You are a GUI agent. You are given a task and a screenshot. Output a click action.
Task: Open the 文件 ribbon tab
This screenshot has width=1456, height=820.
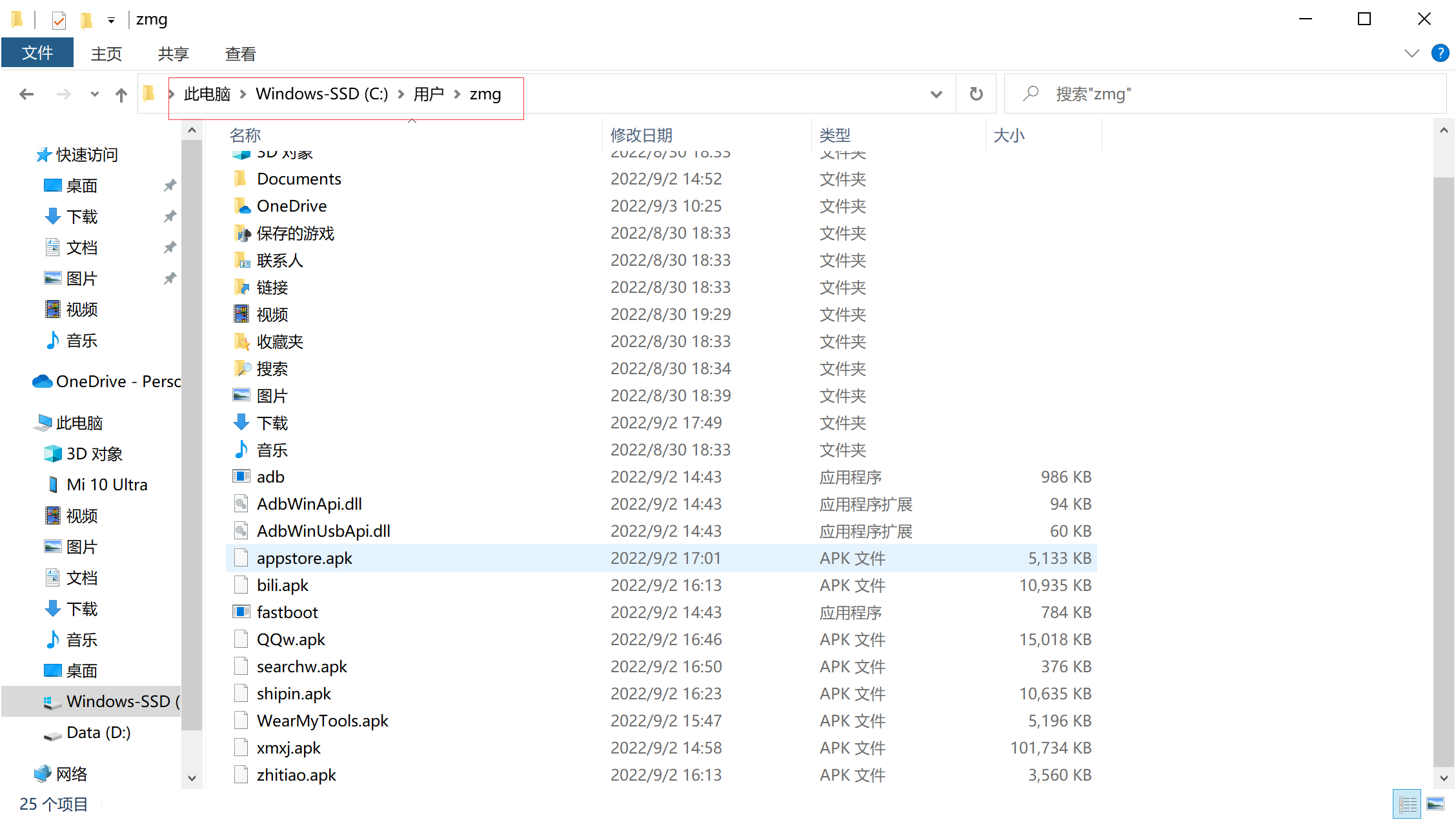tap(37, 53)
